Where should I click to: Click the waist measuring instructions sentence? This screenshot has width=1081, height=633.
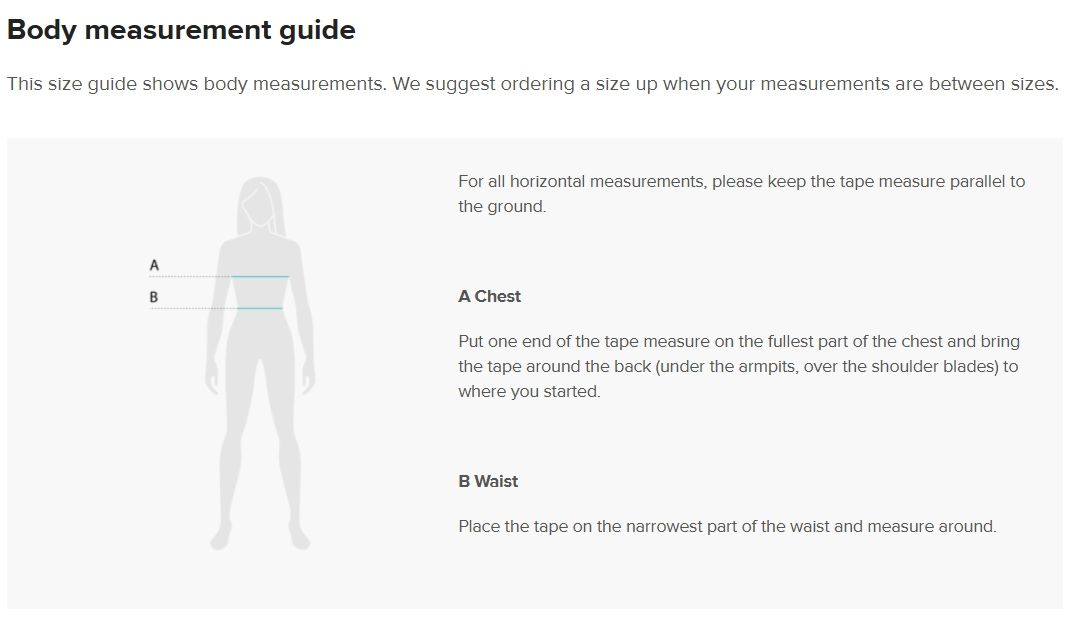[x=727, y=526]
